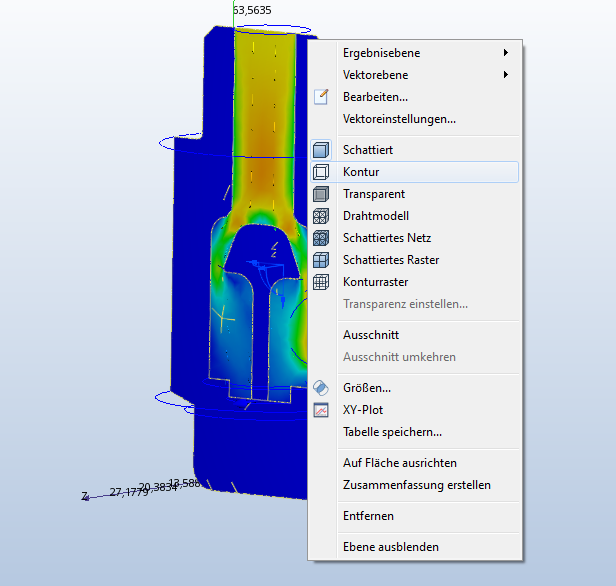Choose Entfernen to remove the plane
616x586 pixels.
(x=415, y=516)
